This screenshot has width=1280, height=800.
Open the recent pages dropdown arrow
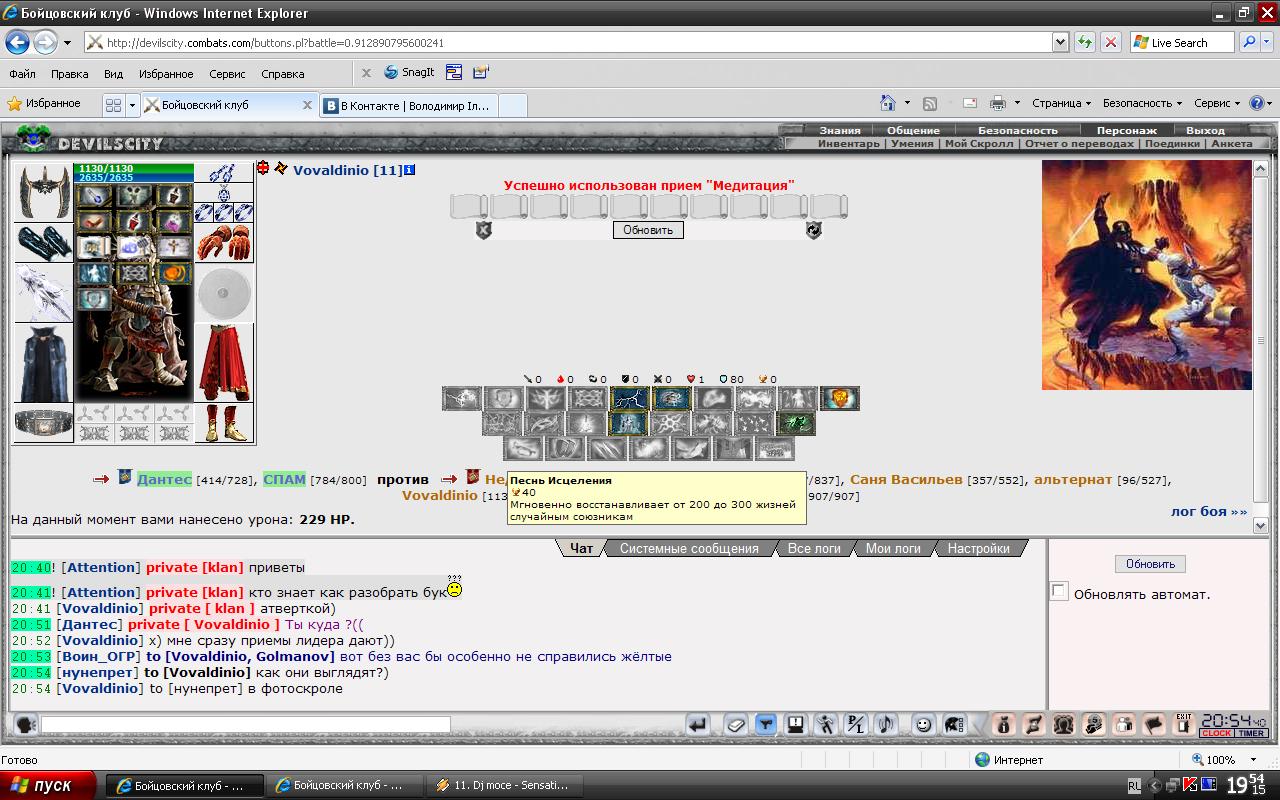coord(67,43)
